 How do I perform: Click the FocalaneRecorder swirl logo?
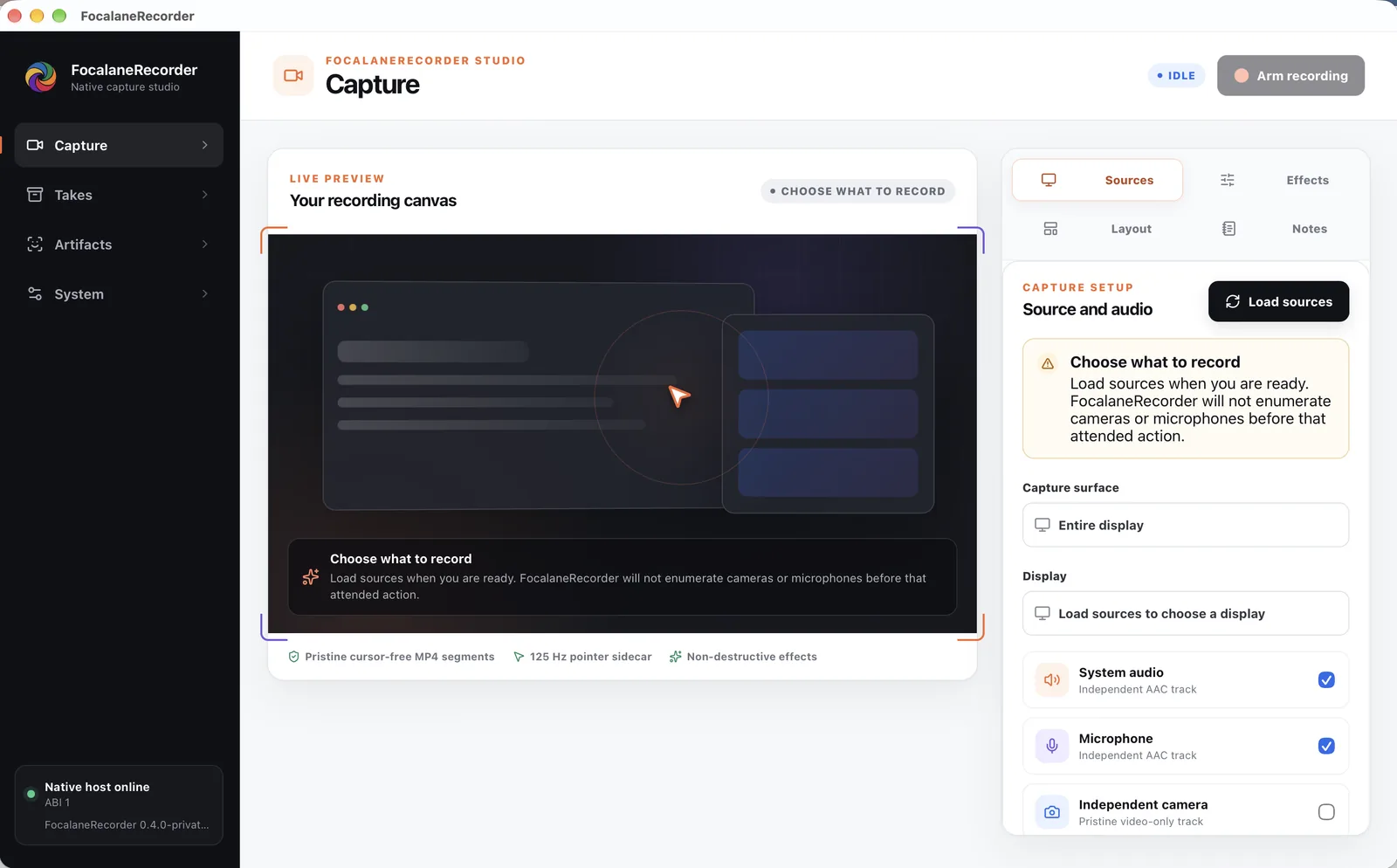click(41, 77)
